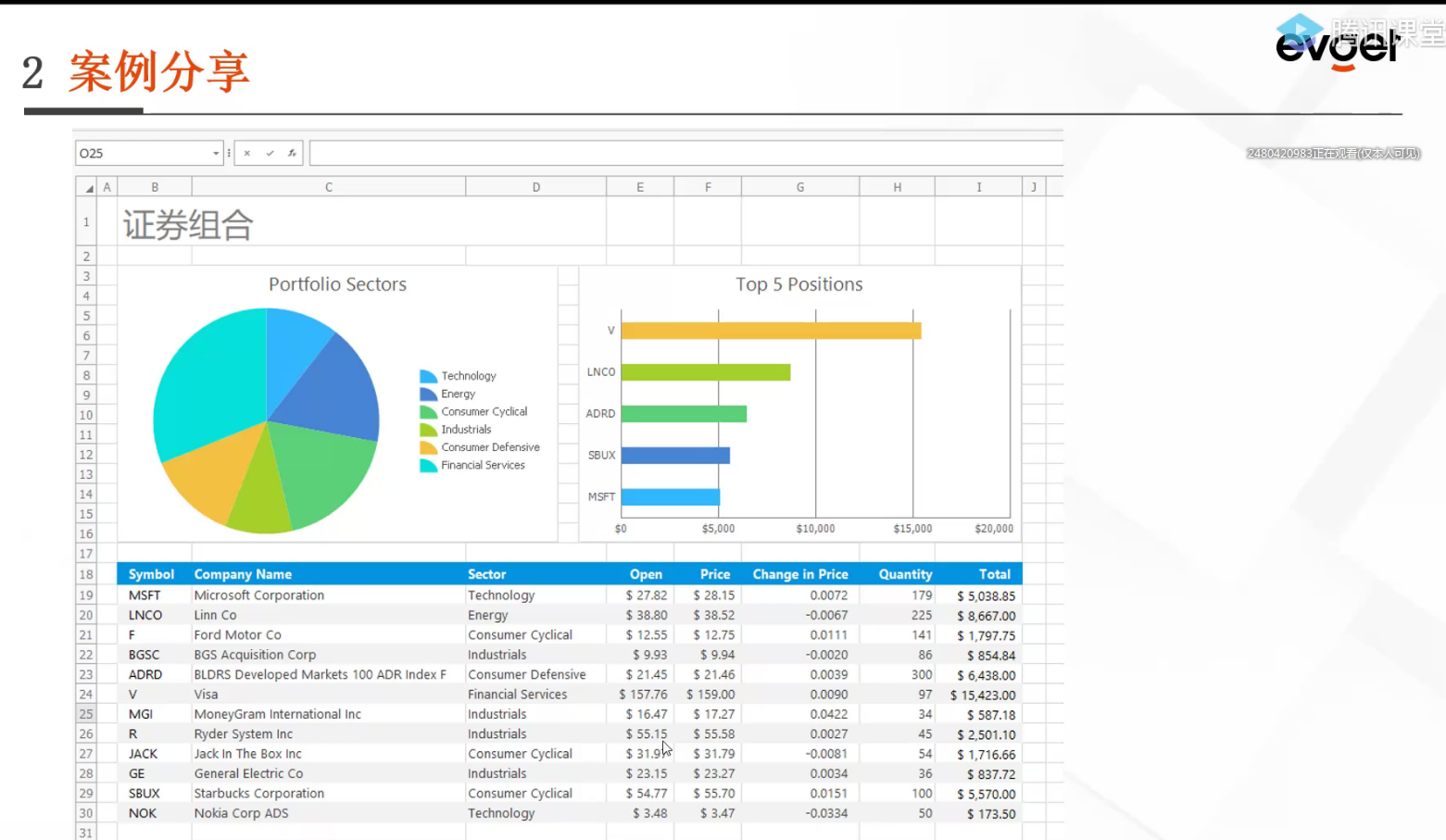Click the Symbol column header cell
The width and height of the screenshot is (1446, 840).
155,574
